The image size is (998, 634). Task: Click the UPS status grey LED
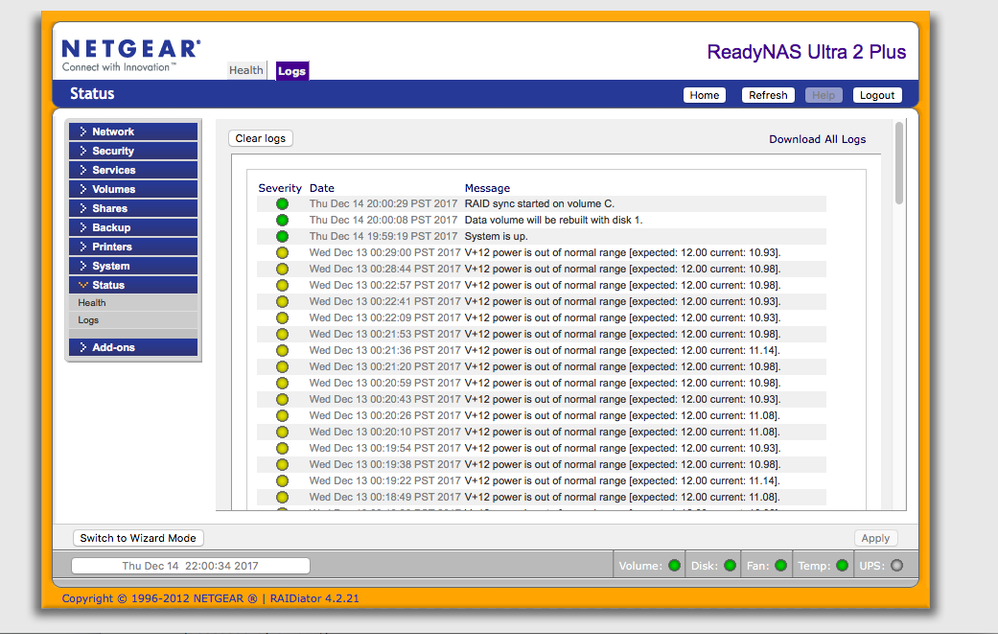point(897,565)
